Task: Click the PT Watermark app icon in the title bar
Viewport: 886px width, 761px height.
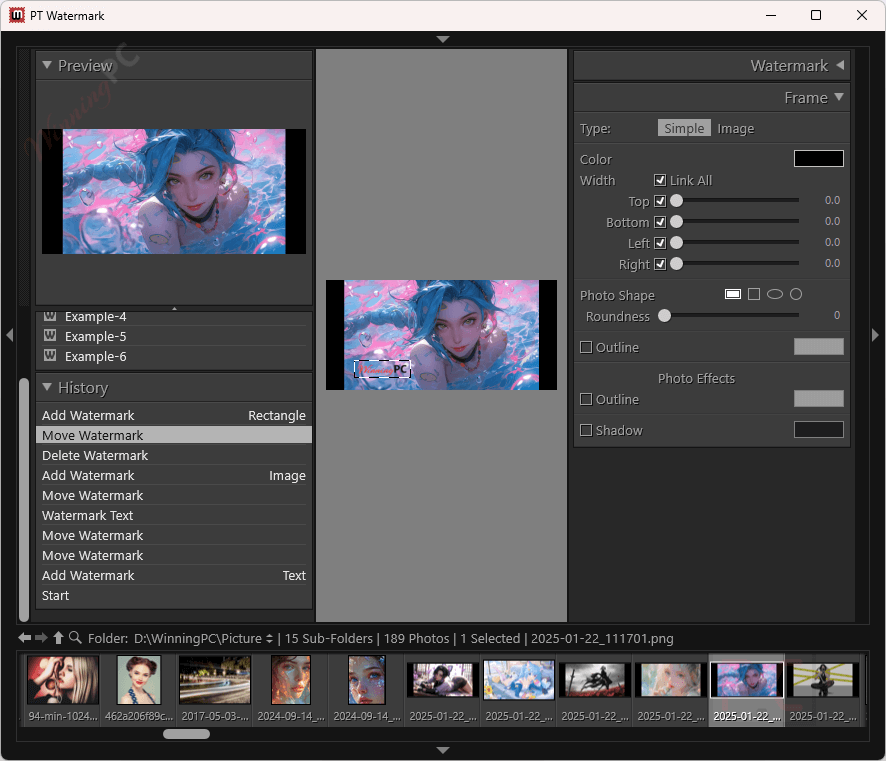Action: (x=17, y=15)
